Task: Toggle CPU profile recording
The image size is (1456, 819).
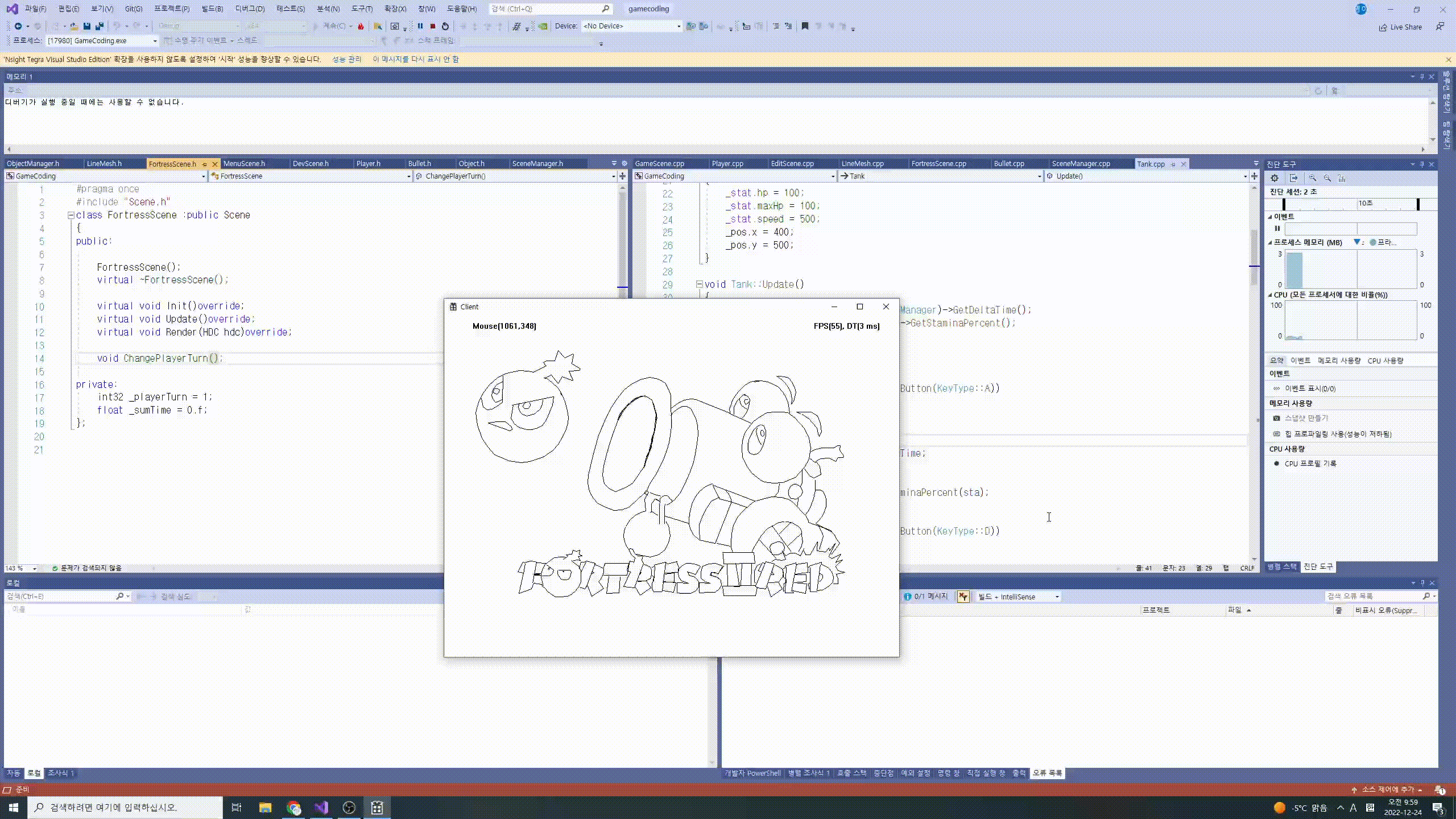Action: [1310, 464]
